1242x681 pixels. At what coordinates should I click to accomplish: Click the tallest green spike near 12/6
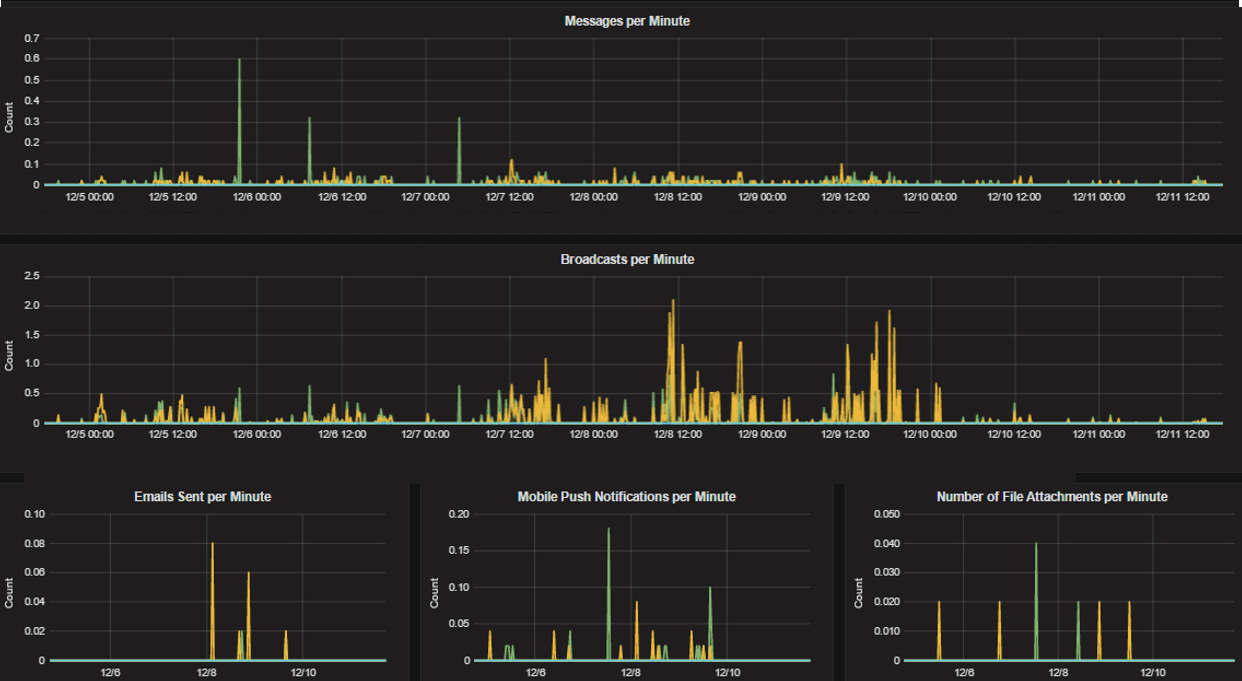pyautogui.click(x=240, y=60)
